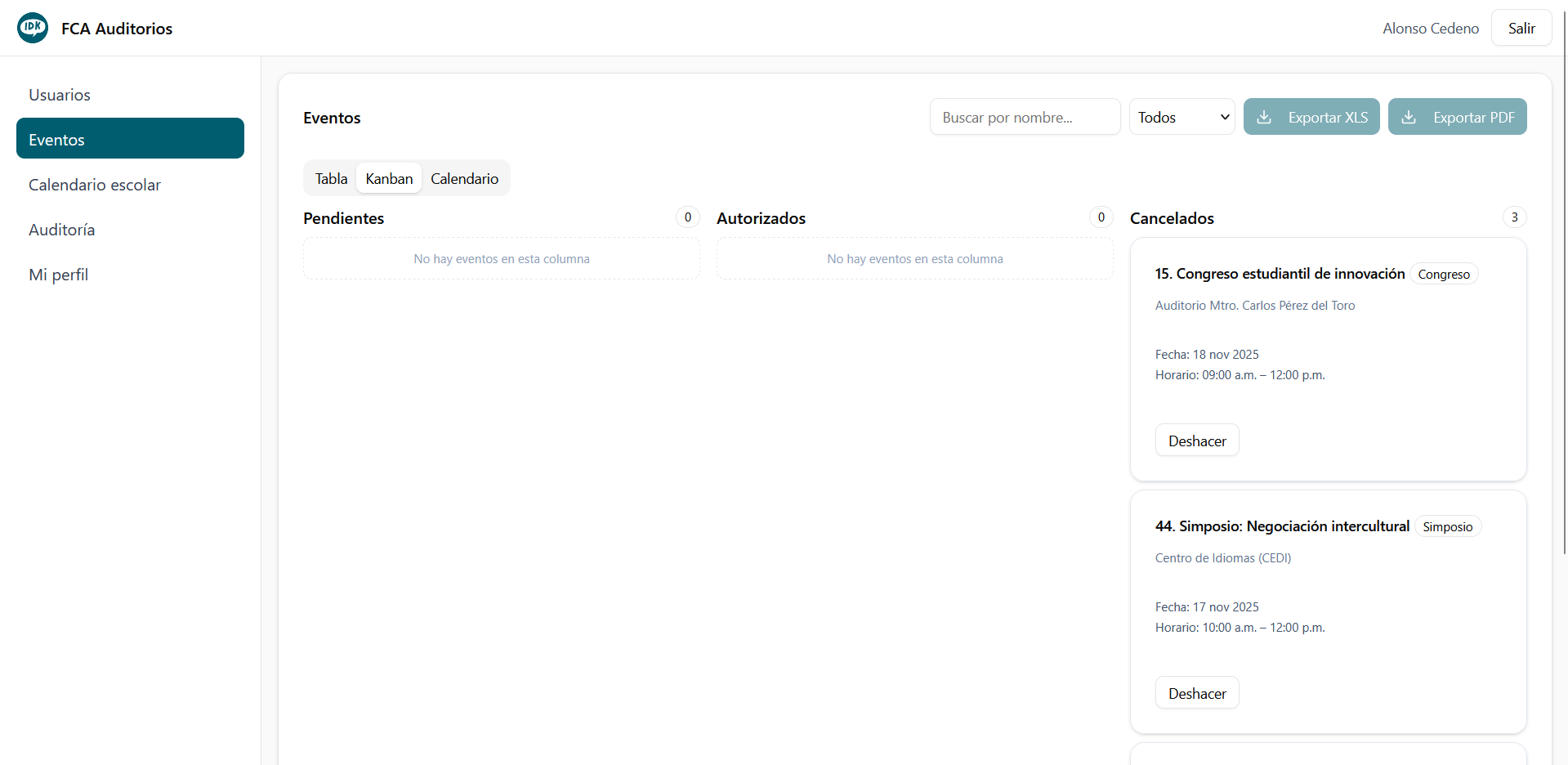Click 'Horario: 10:00 a.m. – 12:00 p.m.' text

tap(1240, 628)
